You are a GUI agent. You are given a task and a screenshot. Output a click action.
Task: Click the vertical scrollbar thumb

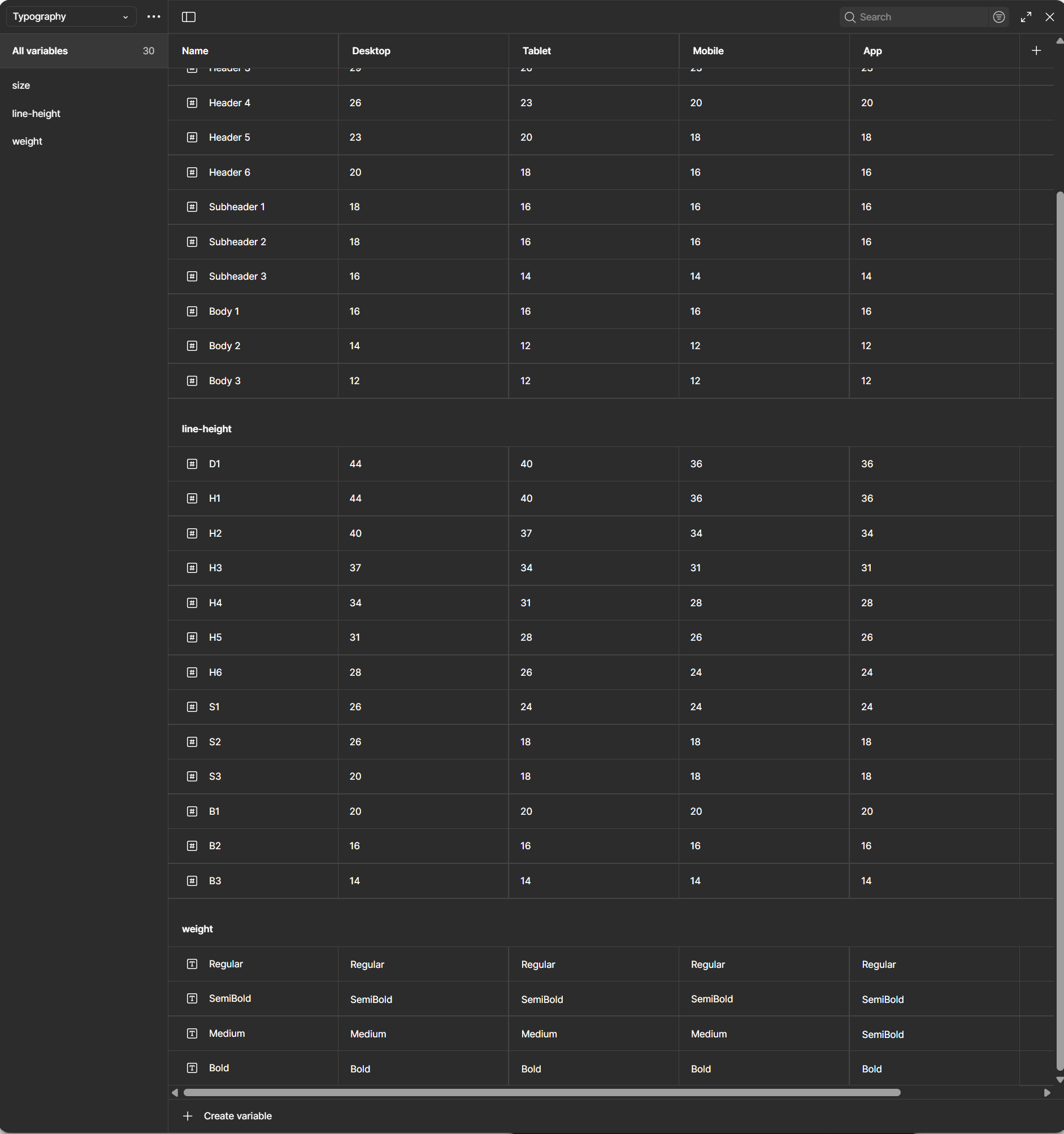click(x=1059, y=628)
